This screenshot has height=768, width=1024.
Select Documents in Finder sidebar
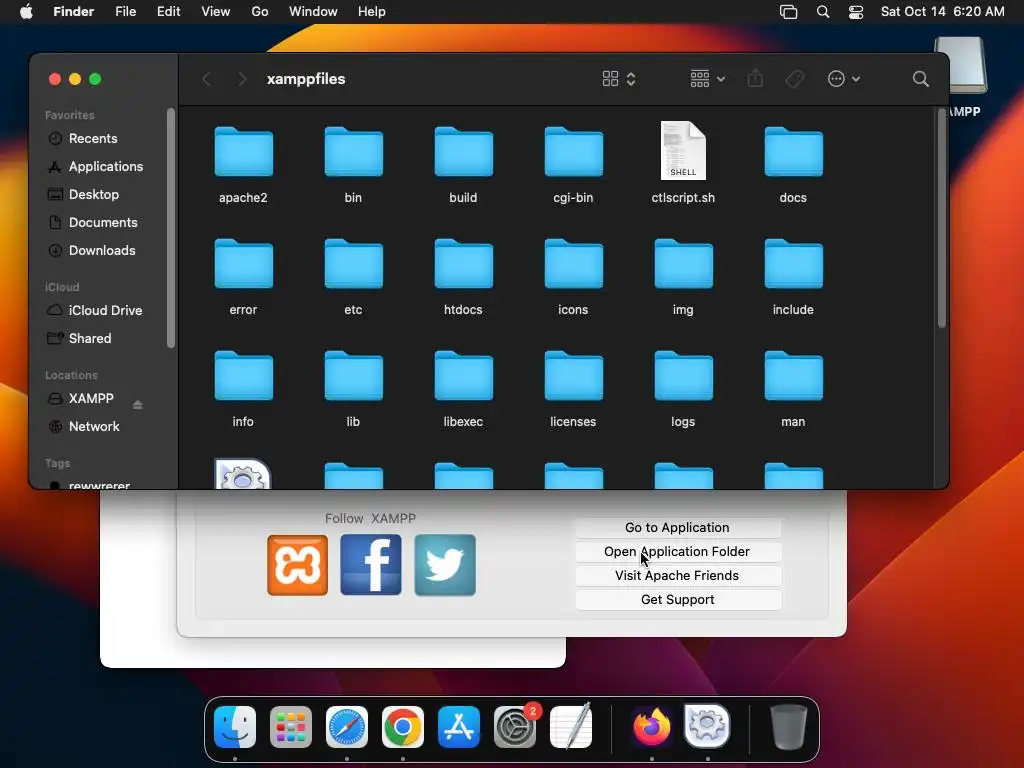[x=102, y=223]
